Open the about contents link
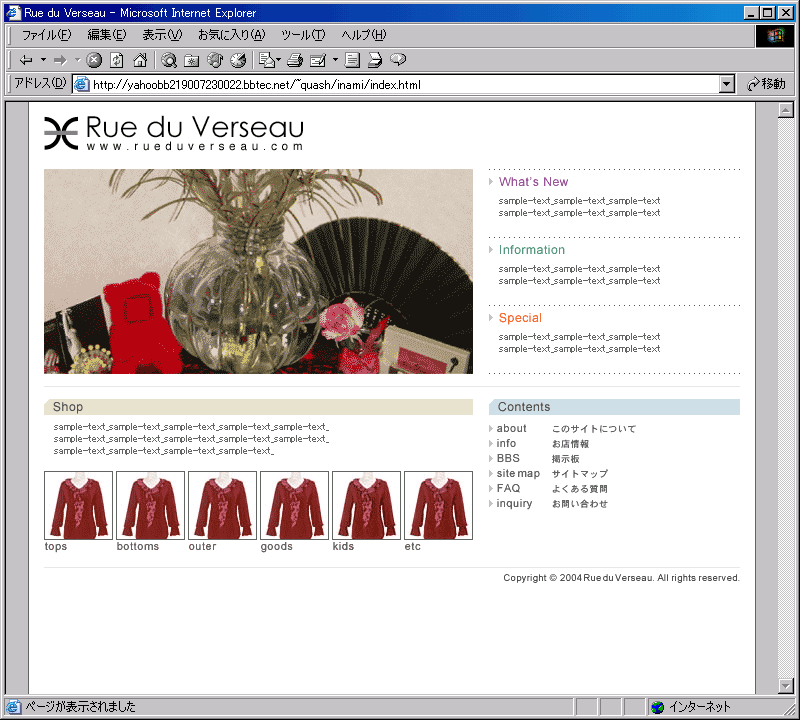This screenshot has height=720, width=800. point(511,429)
